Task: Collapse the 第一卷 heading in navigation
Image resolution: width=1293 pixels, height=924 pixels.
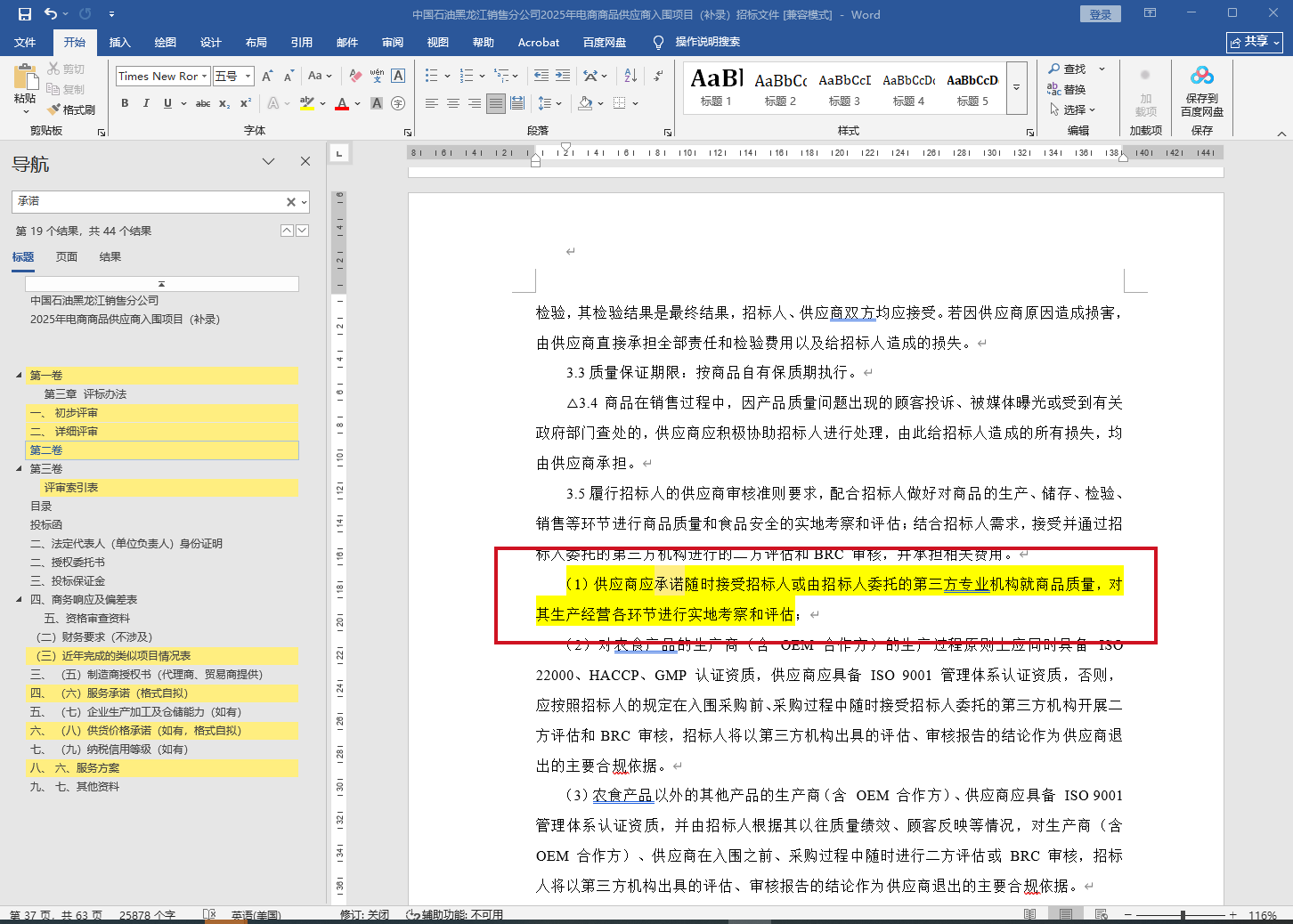Action: point(19,375)
